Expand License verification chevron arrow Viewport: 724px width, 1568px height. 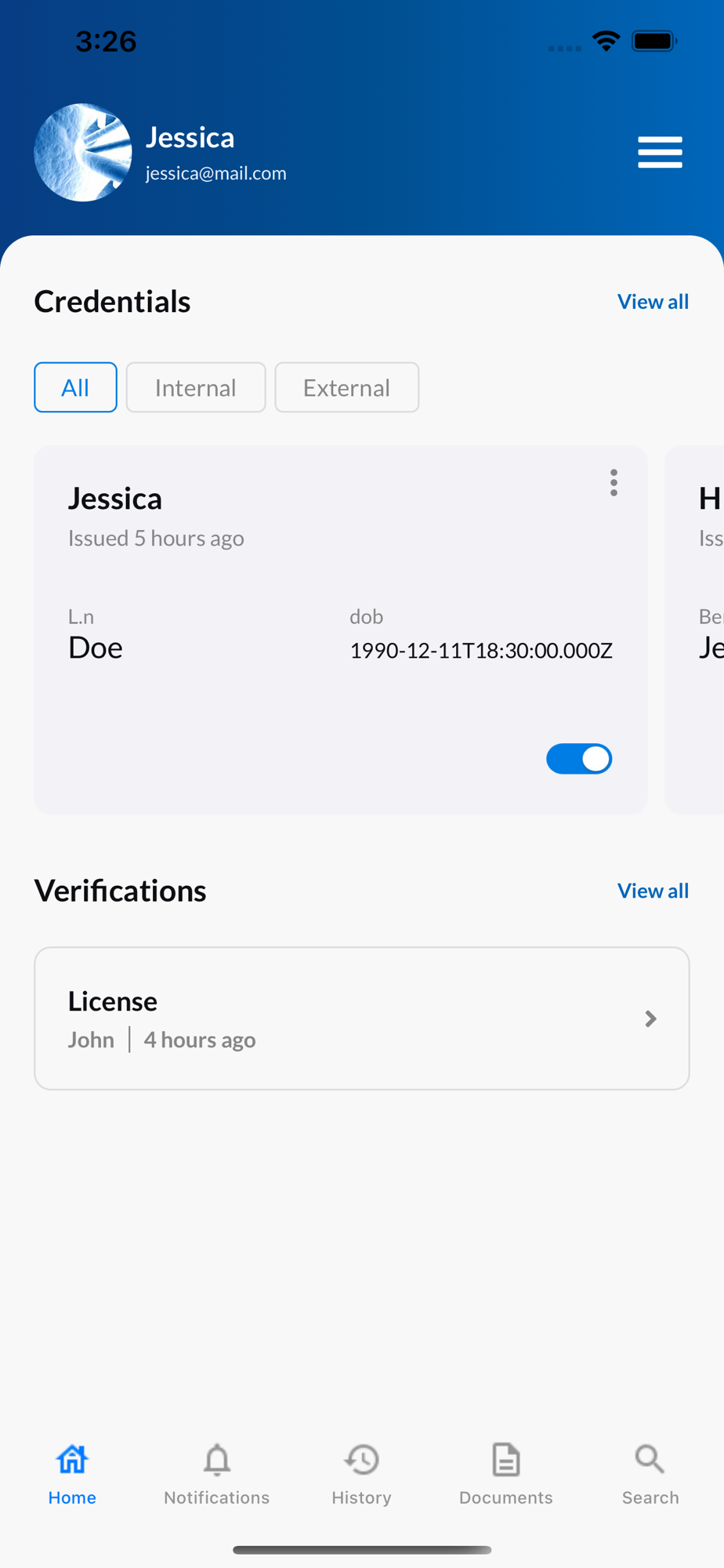pyautogui.click(x=650, y=1018)
